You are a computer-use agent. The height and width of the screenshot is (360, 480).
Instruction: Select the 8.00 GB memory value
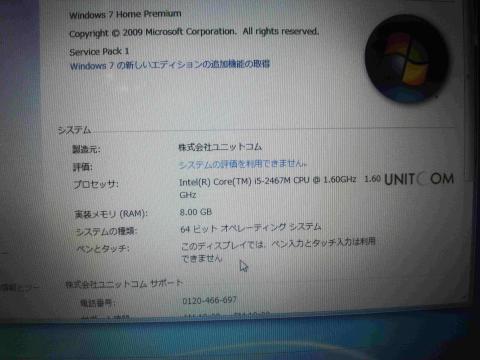tap(196, 212)
